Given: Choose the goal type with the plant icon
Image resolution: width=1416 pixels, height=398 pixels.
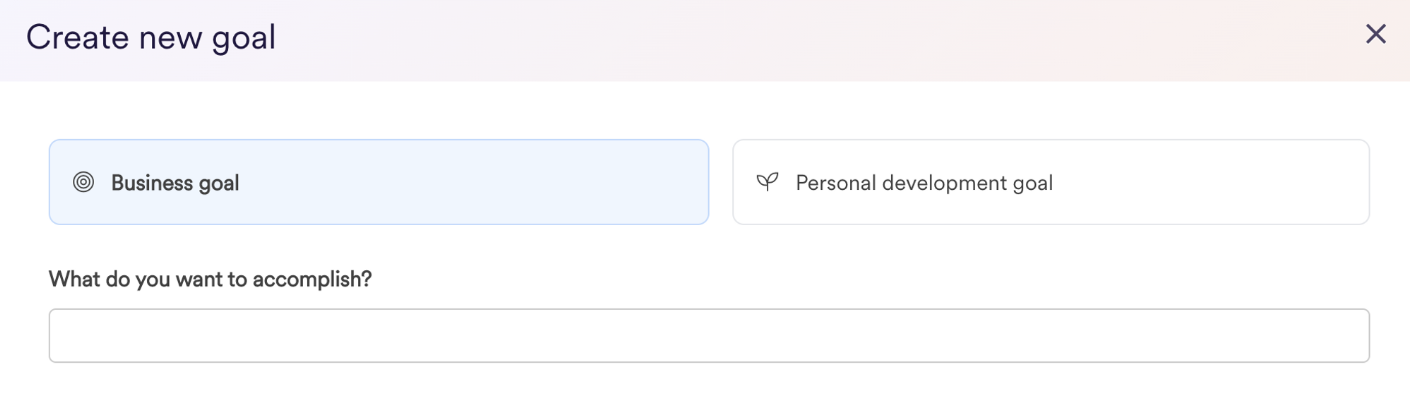Looking at the screenshot, I should coord(1051,182).
